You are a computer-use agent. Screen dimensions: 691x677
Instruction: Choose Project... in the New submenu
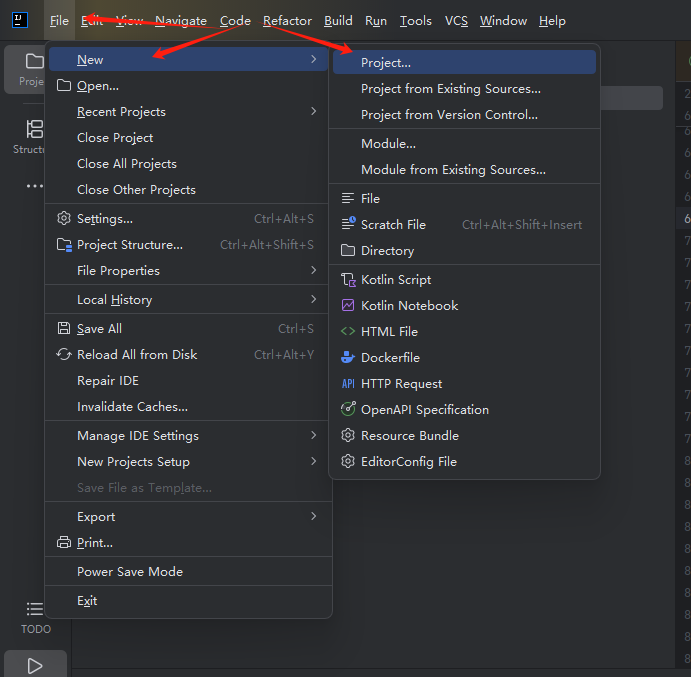pos(464,62)
